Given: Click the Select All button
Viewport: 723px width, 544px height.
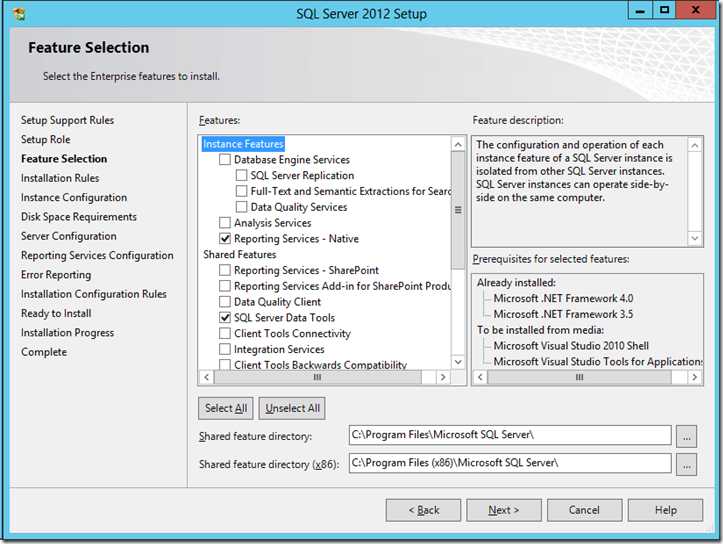Looking at the screenshot, I should point(226,408).
